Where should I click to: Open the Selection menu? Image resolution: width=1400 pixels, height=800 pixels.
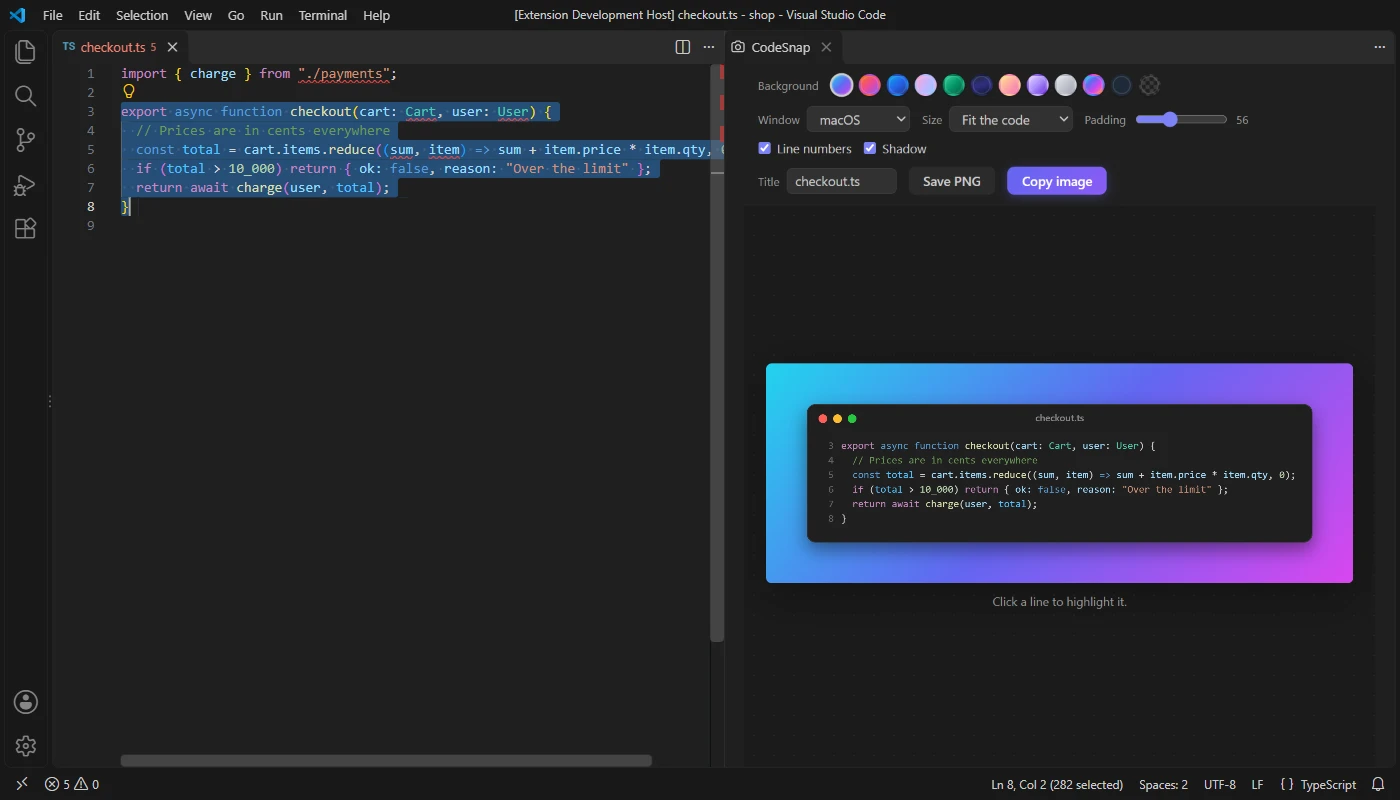click(142, 15)
